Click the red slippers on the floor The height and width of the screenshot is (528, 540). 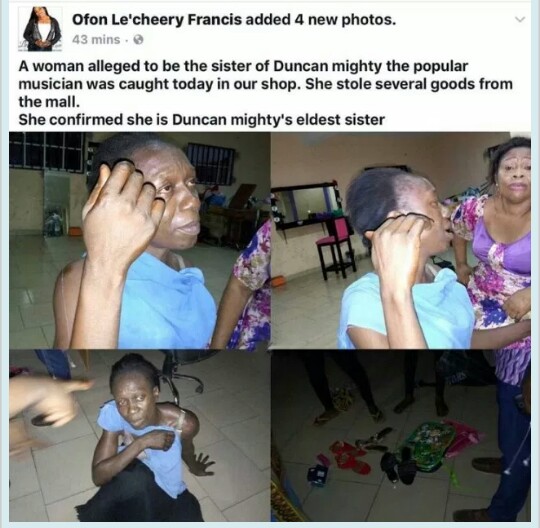(x=350, y=458)
